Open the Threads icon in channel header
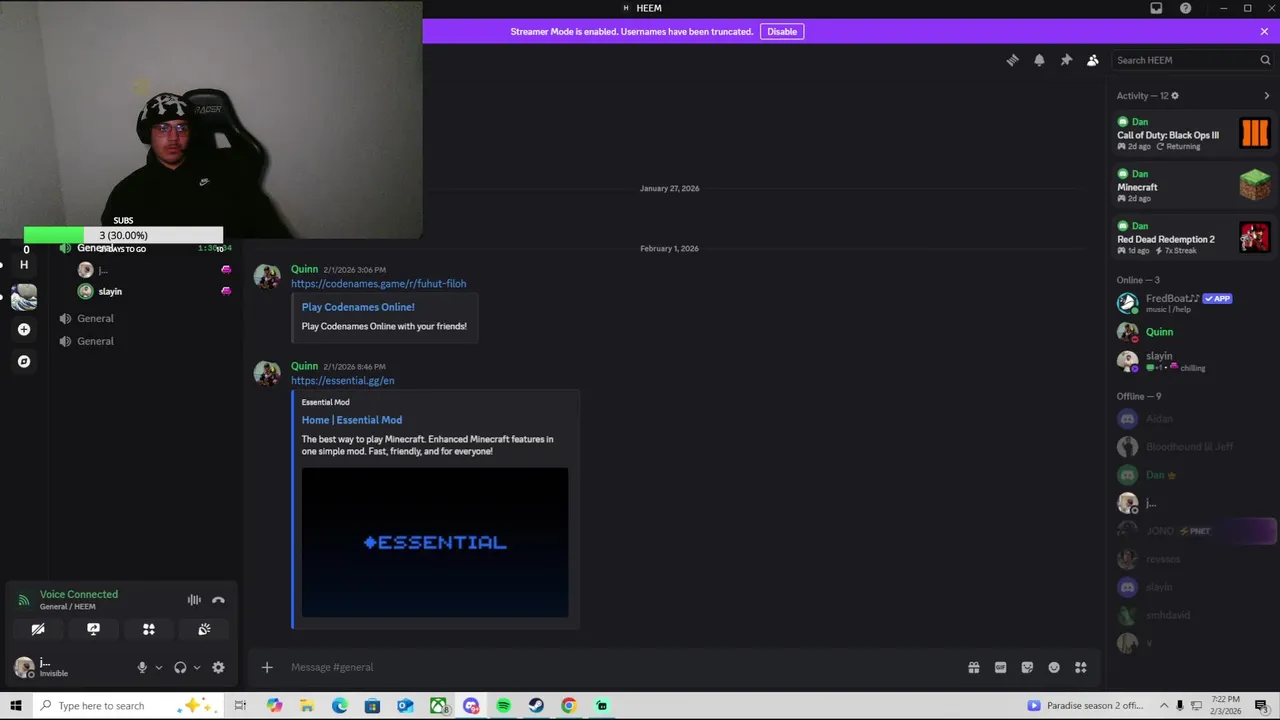 [x=1012, y=60]
